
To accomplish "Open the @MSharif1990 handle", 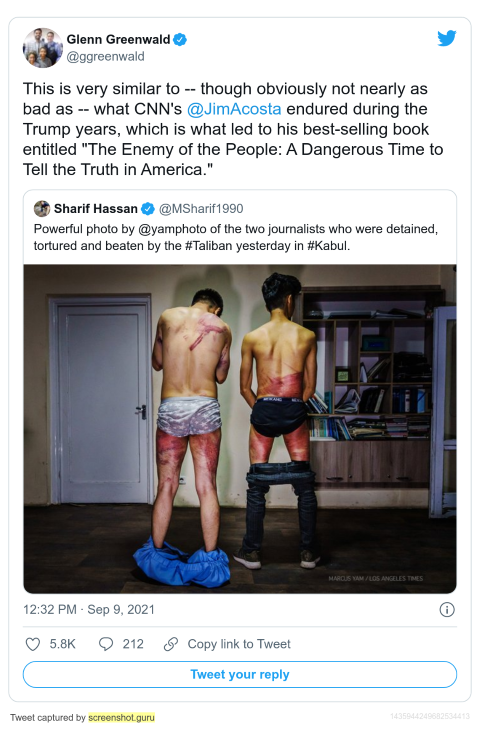I will pos(201,208).
